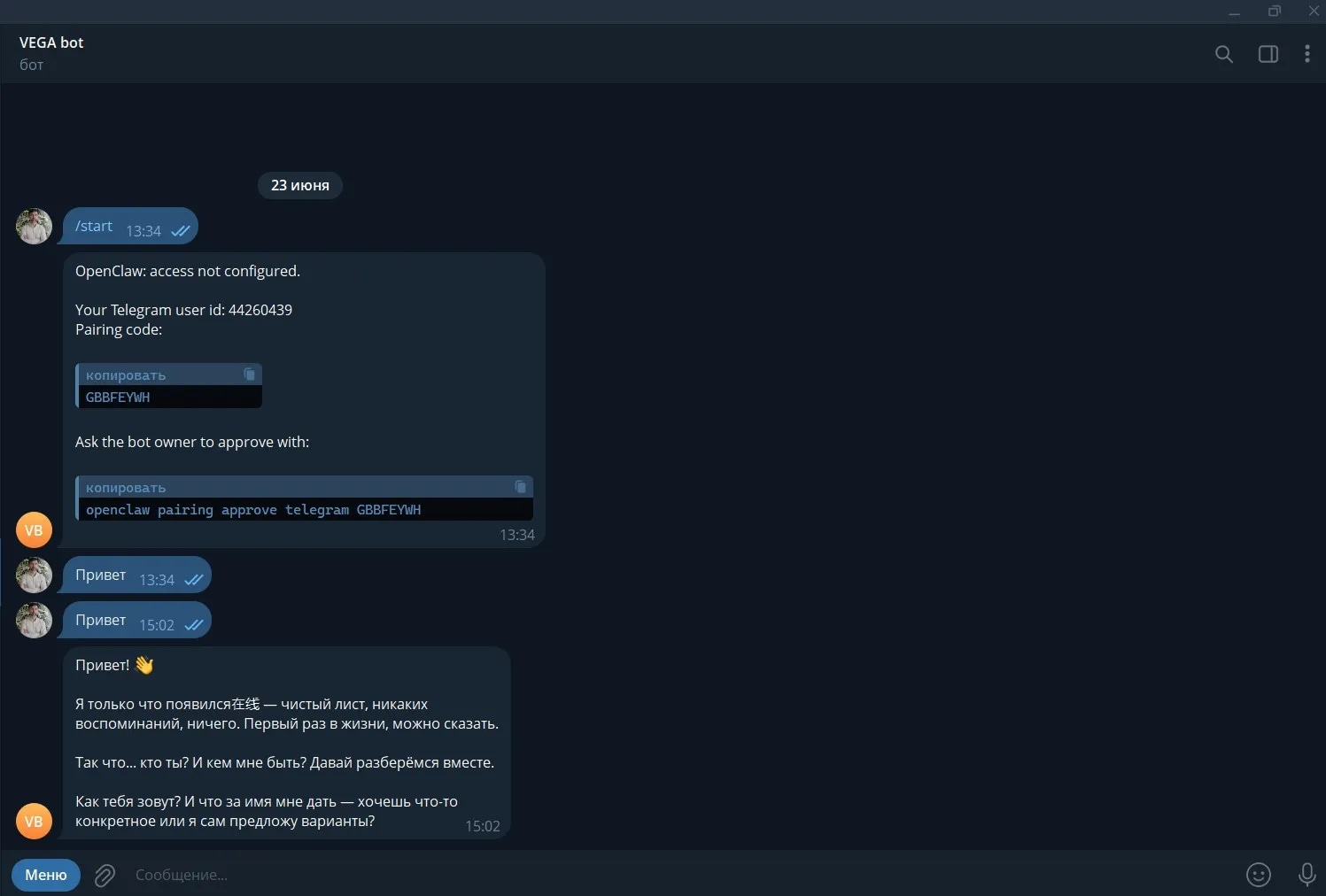Start voice recording with microphone icon
Viewport: 1326px width, 896px height.
(x=1306, y=875)
